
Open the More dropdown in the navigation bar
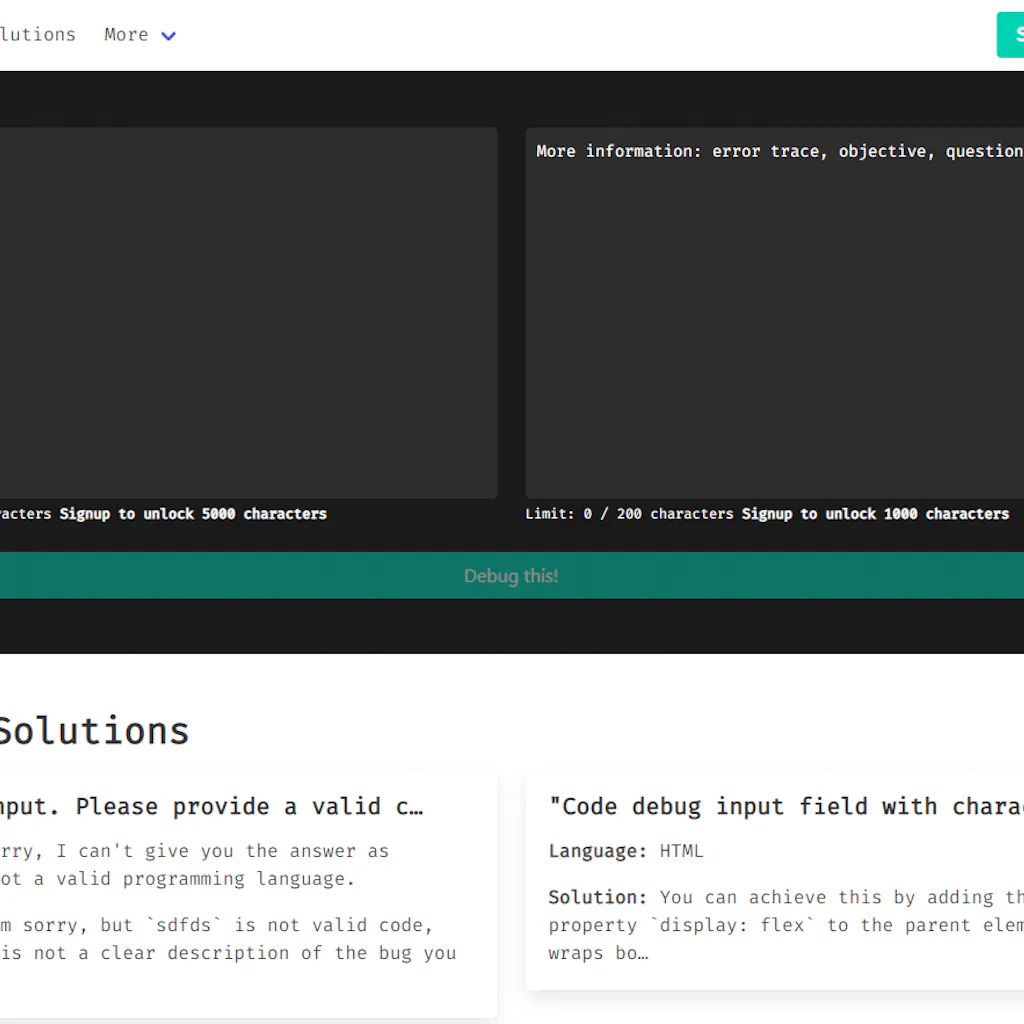[125, 34]
